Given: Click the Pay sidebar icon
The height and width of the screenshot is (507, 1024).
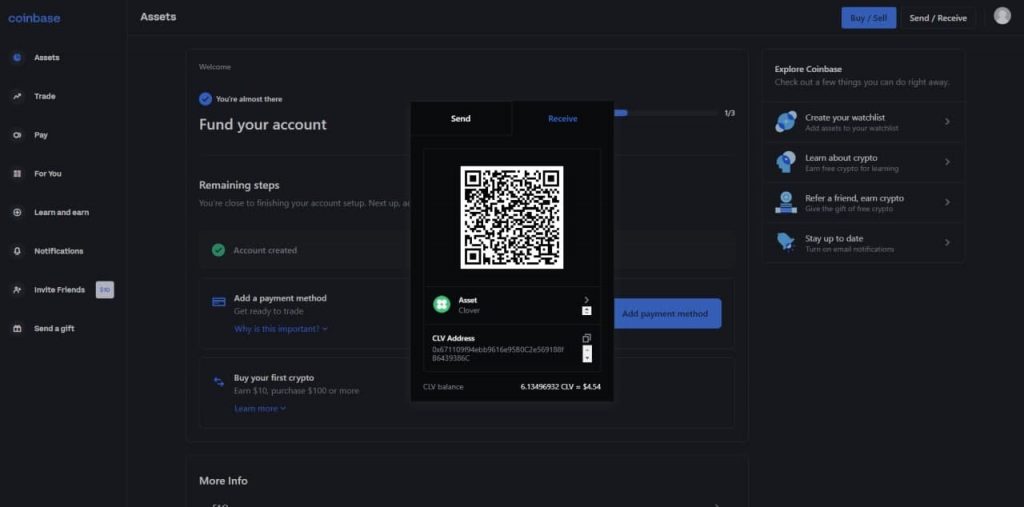Looking at the screenshot, I should pyautogui.click(x=18, y=135).
